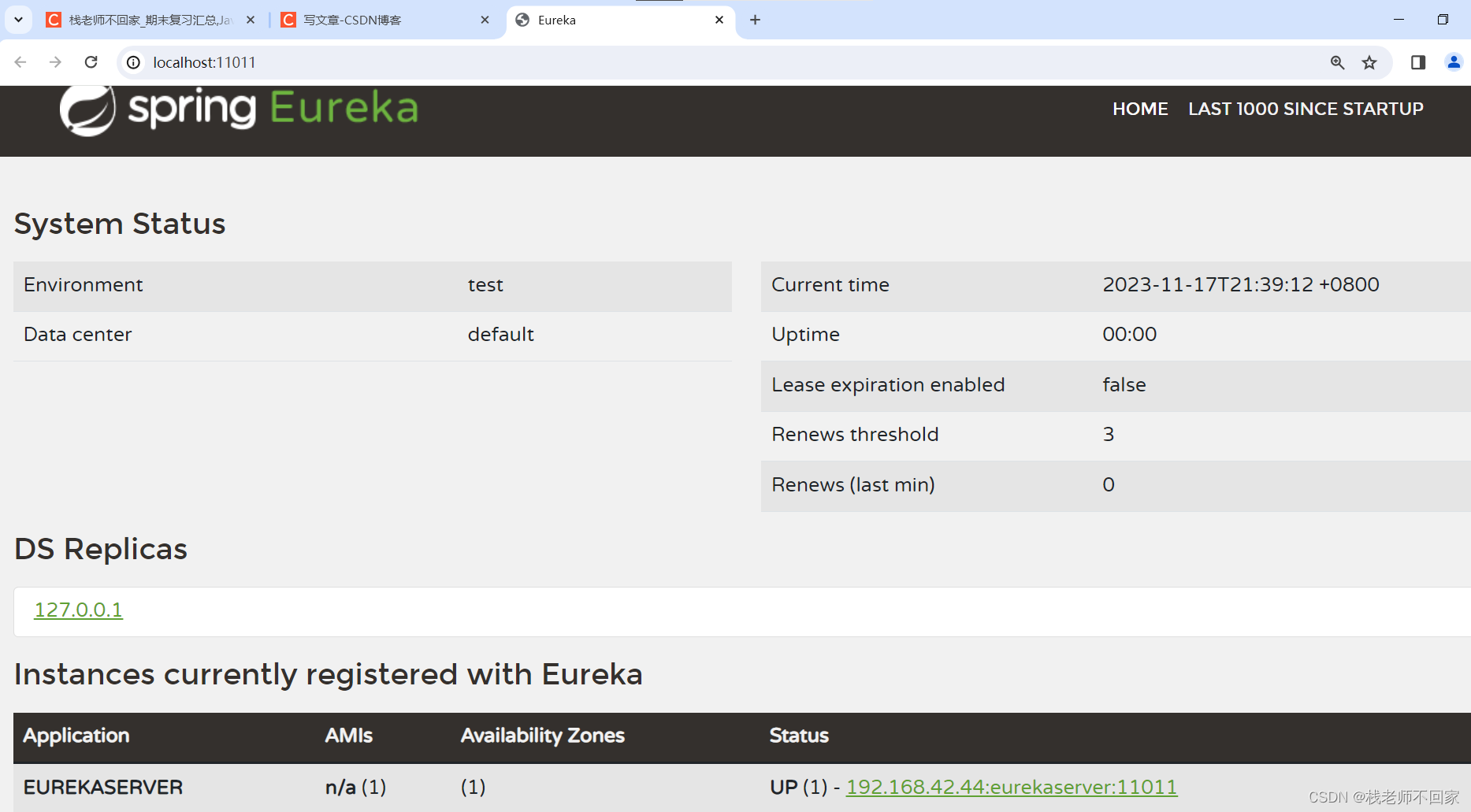
Task: Close the 写文章-CSDN博客 tab
Action: (x=485, y=20)
